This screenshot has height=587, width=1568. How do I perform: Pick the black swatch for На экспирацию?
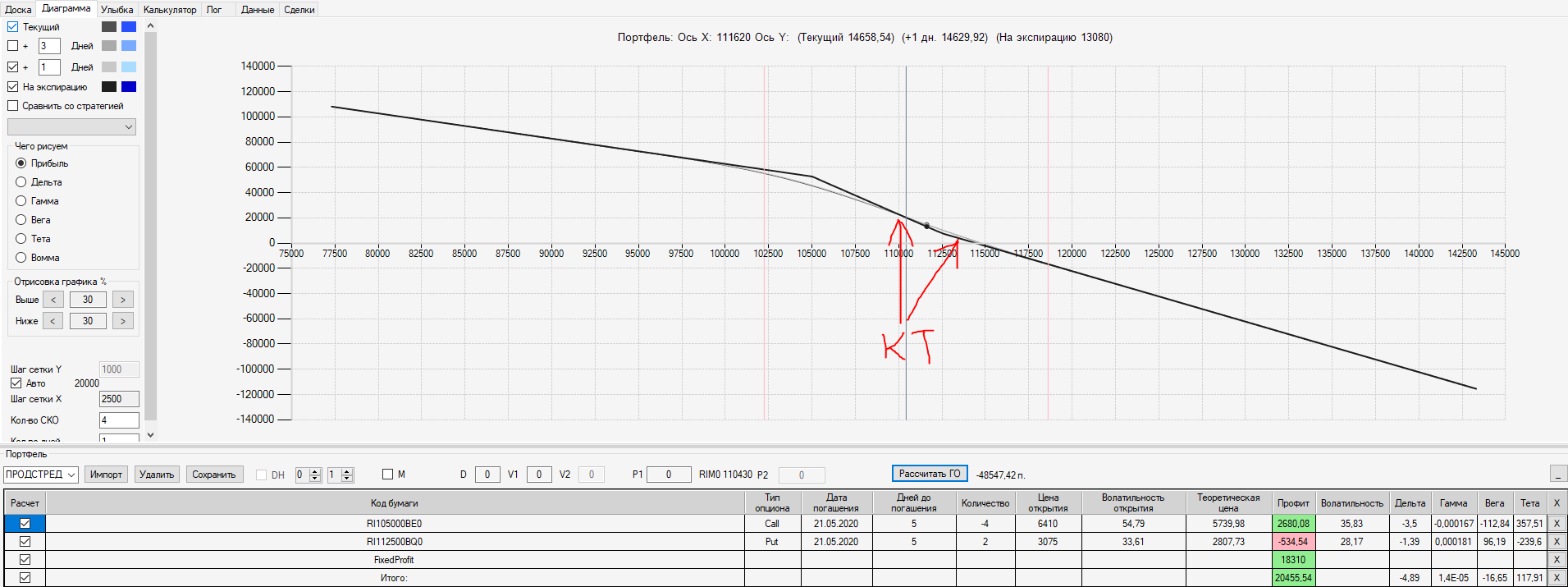pos(109,87)
